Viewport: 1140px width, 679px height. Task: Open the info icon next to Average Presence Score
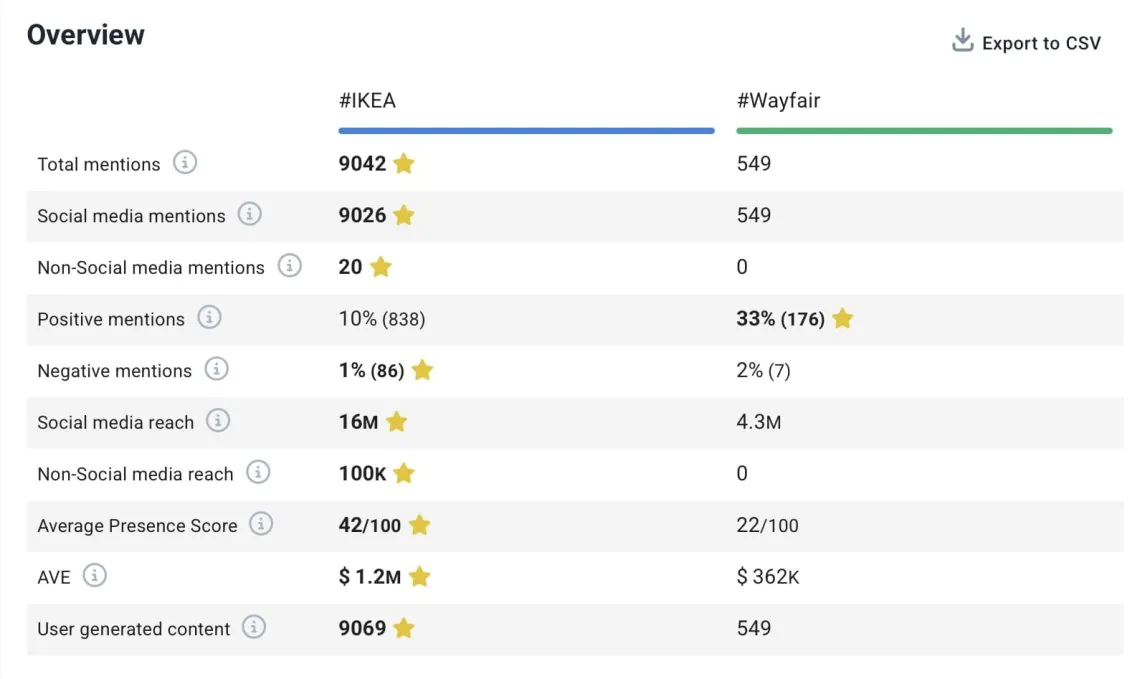[x=261, y=523]
